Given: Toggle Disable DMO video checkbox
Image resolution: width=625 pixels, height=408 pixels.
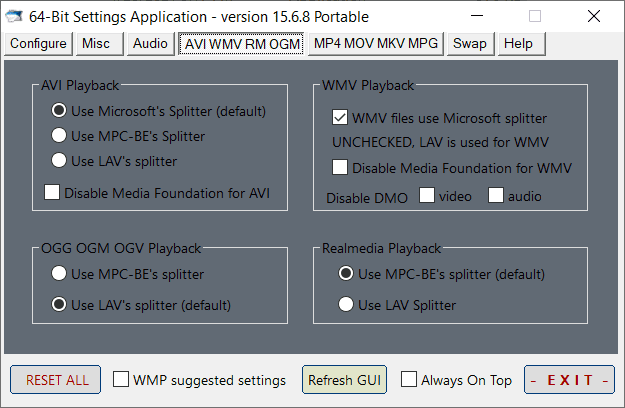Looking at the screenshot, I should point(427,196).
